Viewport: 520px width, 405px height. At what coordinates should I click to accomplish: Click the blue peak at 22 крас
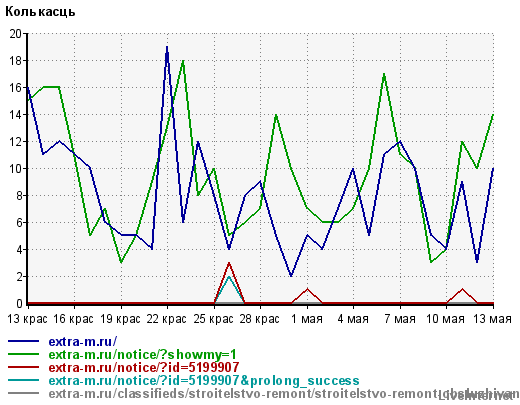[x=167, y=47]
